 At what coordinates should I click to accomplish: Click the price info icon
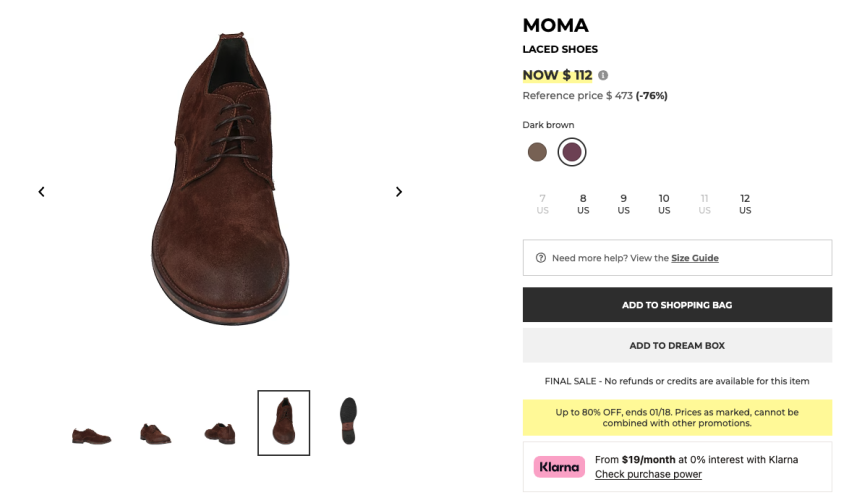pyautogui.click(x=603, y=75)
